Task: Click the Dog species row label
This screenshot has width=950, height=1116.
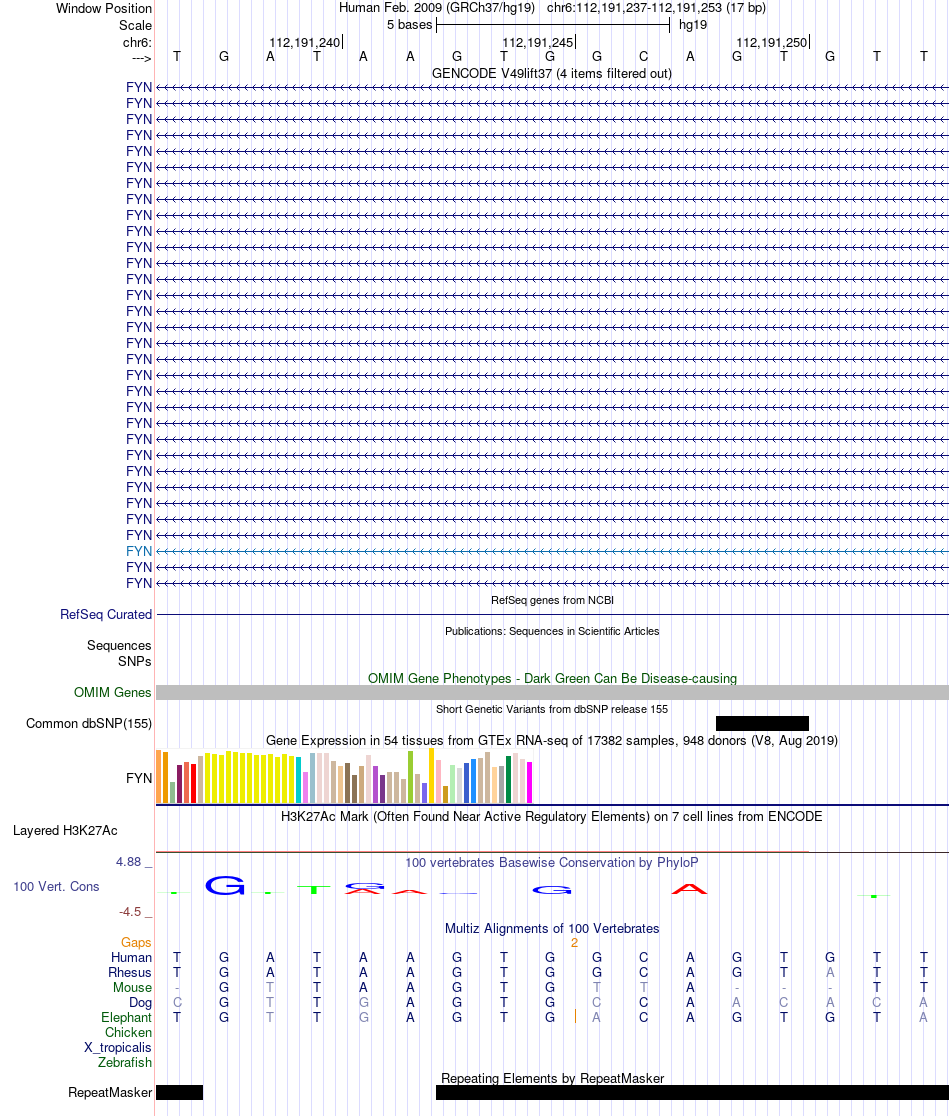Action: coord(140,1003)
